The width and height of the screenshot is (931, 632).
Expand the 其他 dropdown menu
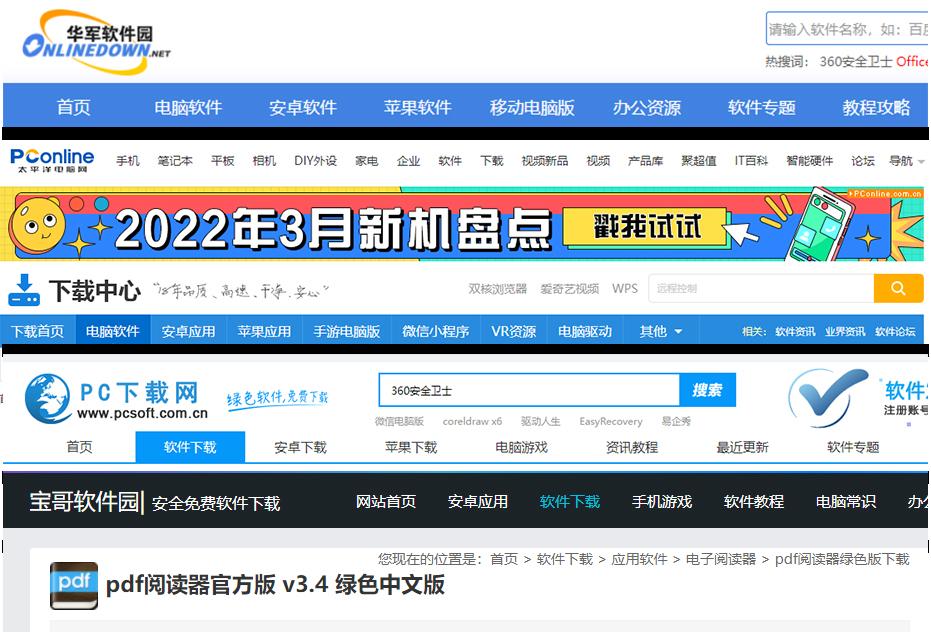click(660, 331)
